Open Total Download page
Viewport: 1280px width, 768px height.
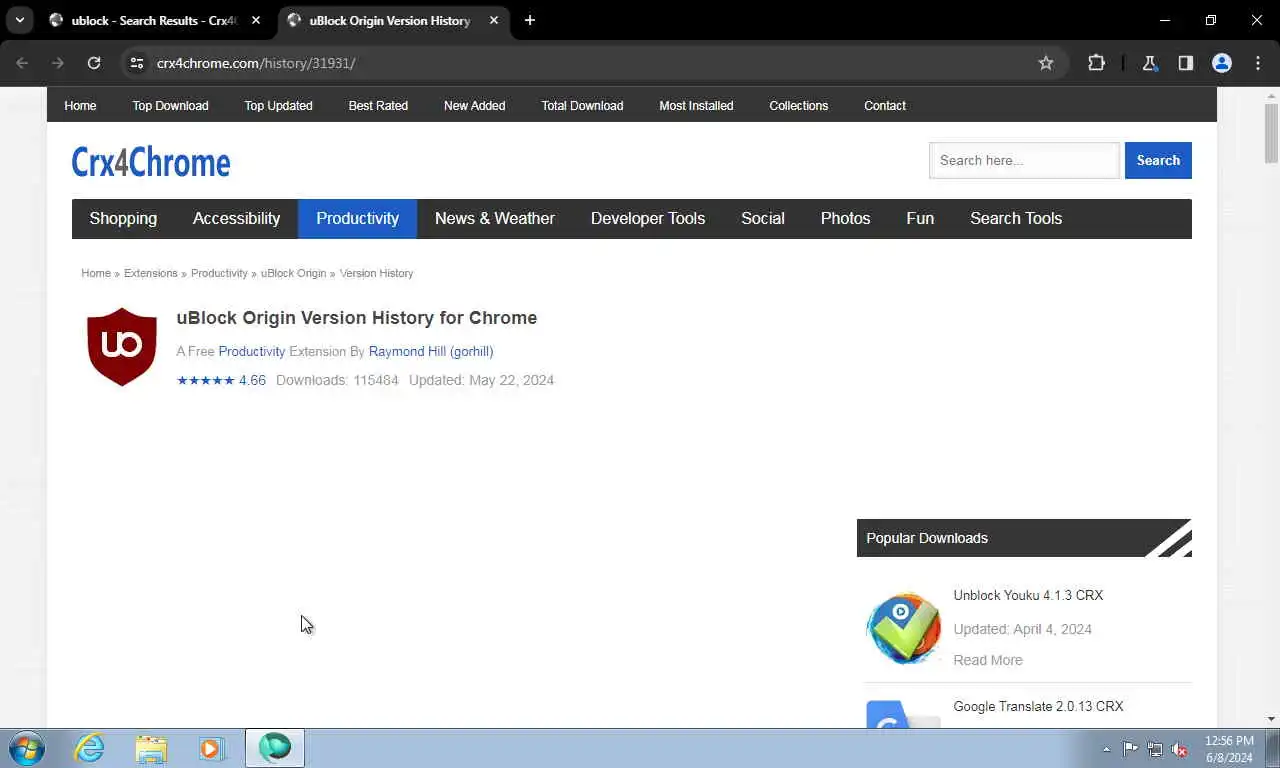582,105
